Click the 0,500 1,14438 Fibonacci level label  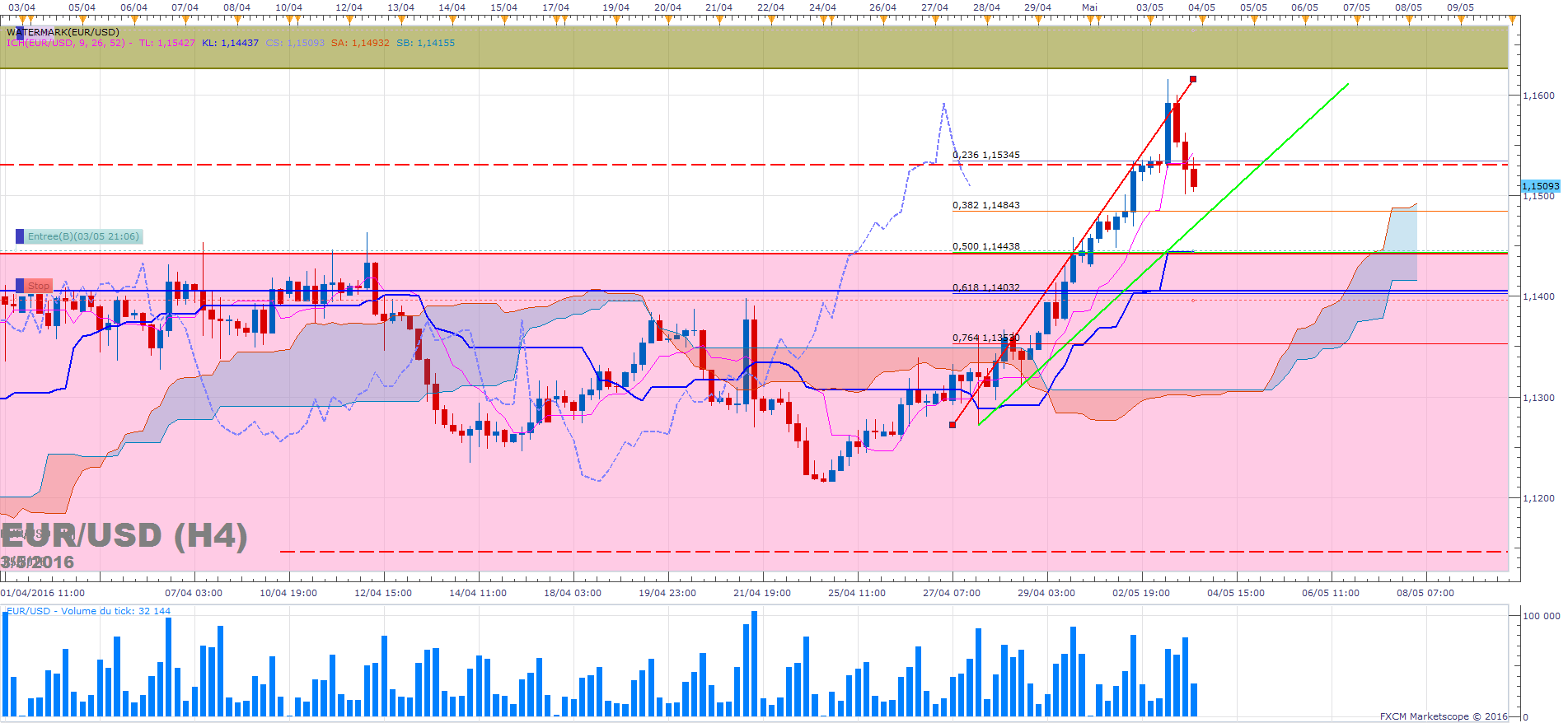click(986, 246)
